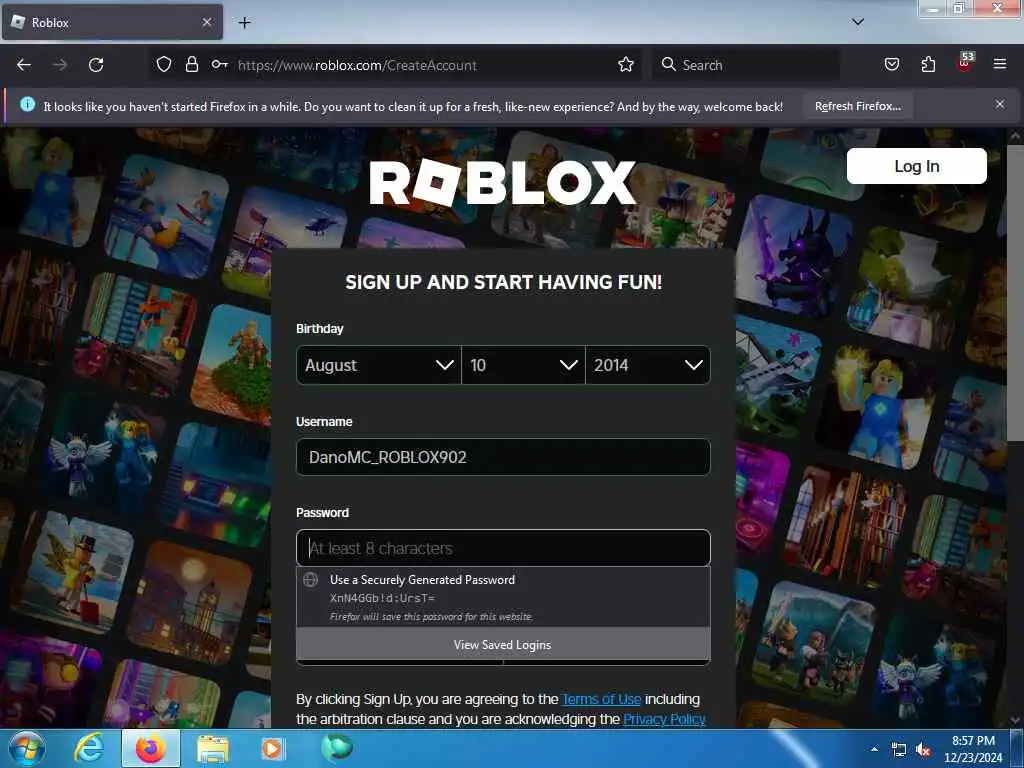Show hidden tray icons arrow
1024x768 pixels.
(874, 749)
